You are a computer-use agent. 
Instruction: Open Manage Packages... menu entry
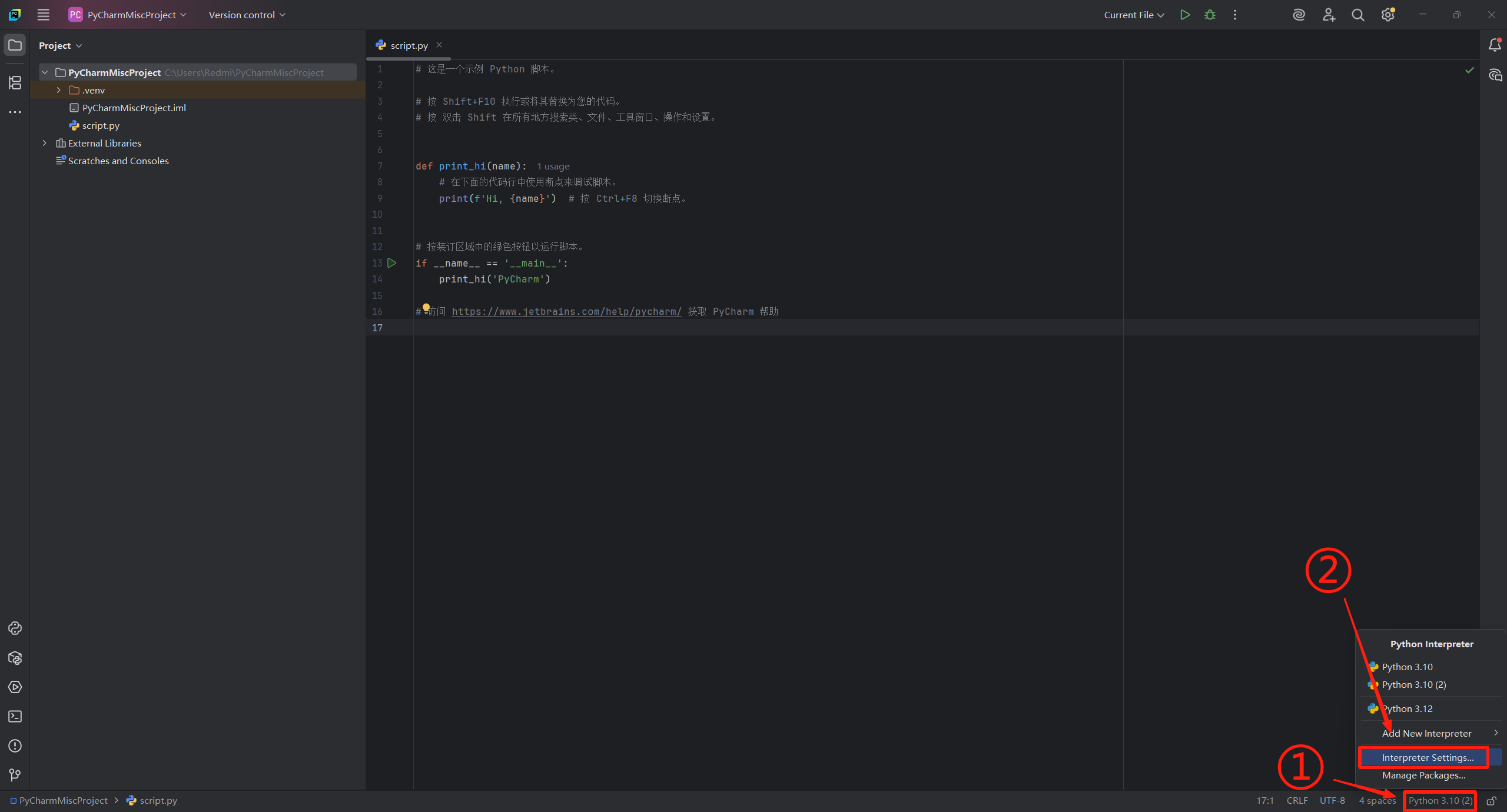pyautogui.click(x=1431, y=775)
